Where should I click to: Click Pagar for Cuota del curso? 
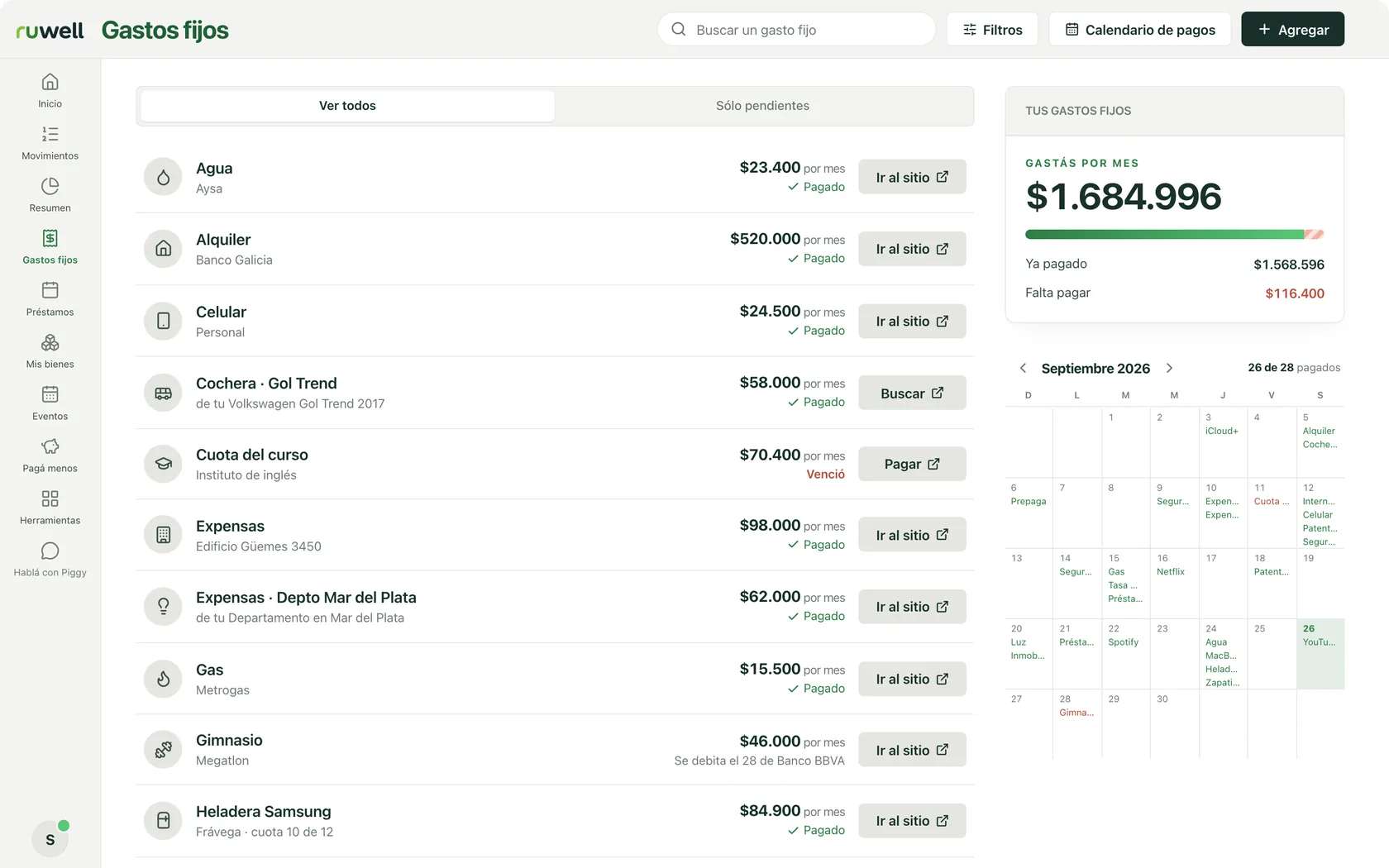[x=912, y=464]
